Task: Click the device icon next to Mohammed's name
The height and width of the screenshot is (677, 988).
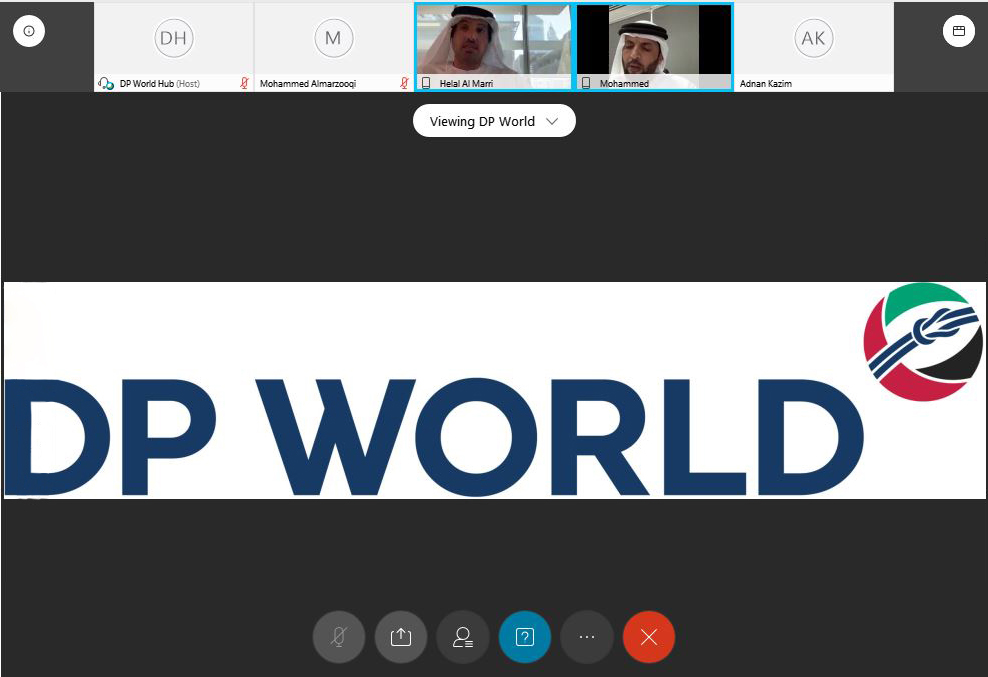Action: (x=587, y=84)
